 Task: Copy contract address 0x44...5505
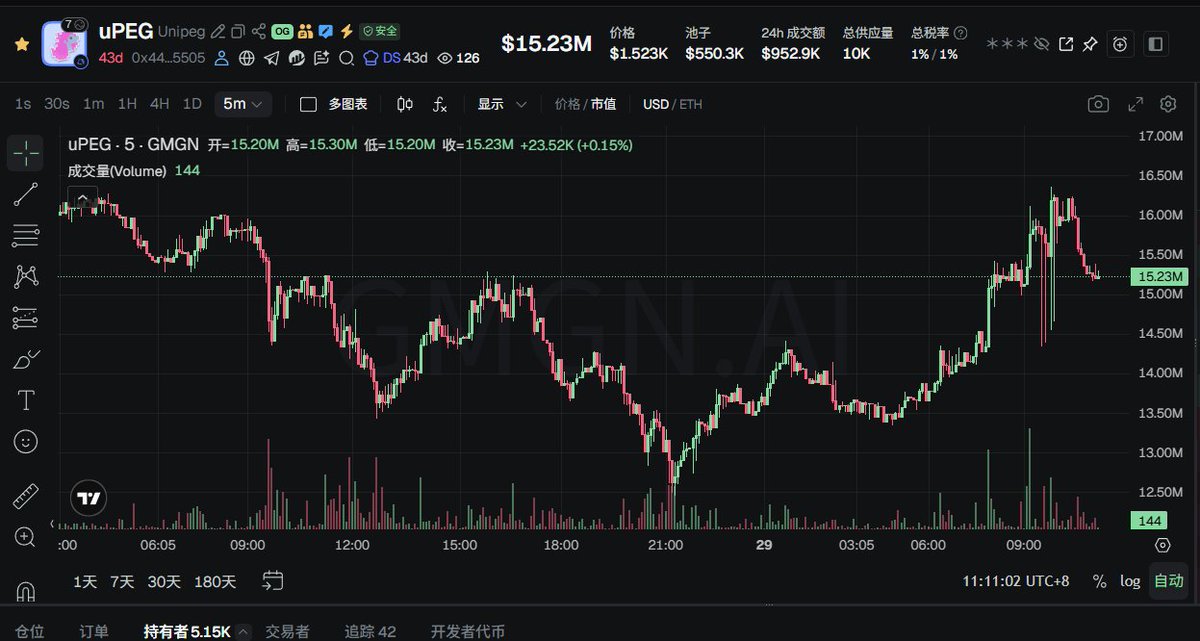[x=168, y=58]
